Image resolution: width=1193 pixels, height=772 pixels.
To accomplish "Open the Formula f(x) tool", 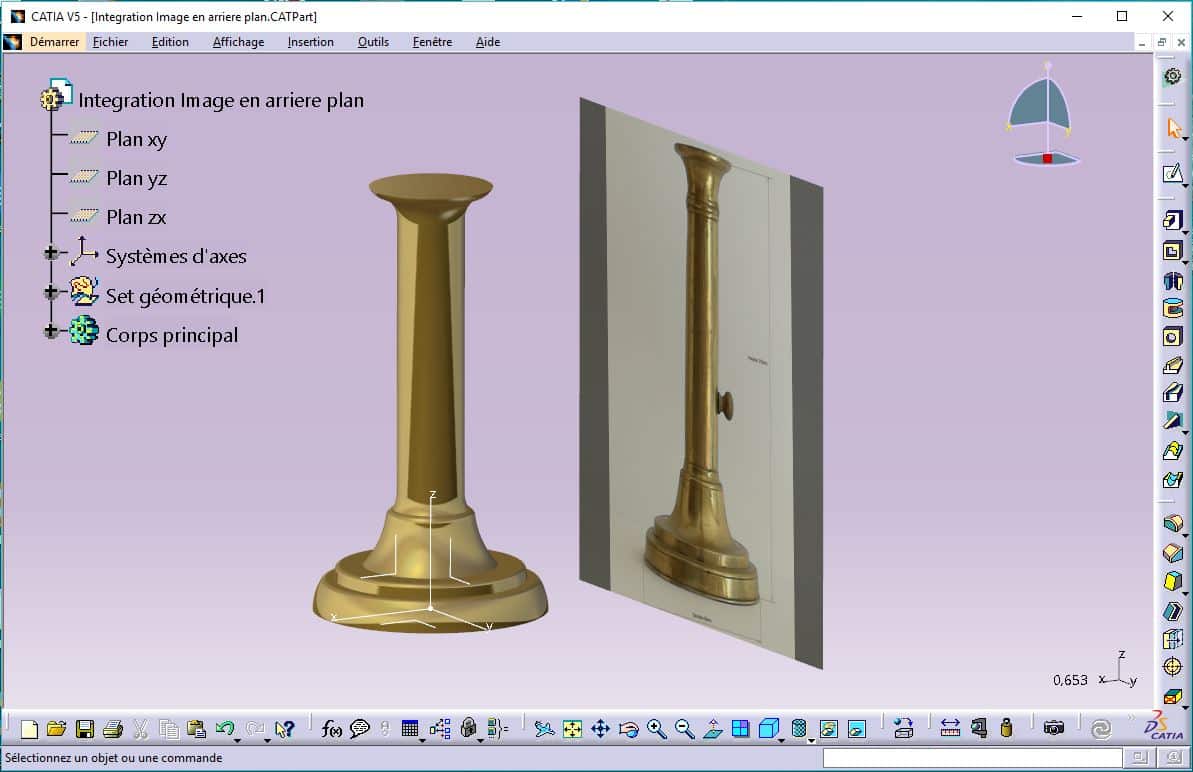I will point(331,729).
